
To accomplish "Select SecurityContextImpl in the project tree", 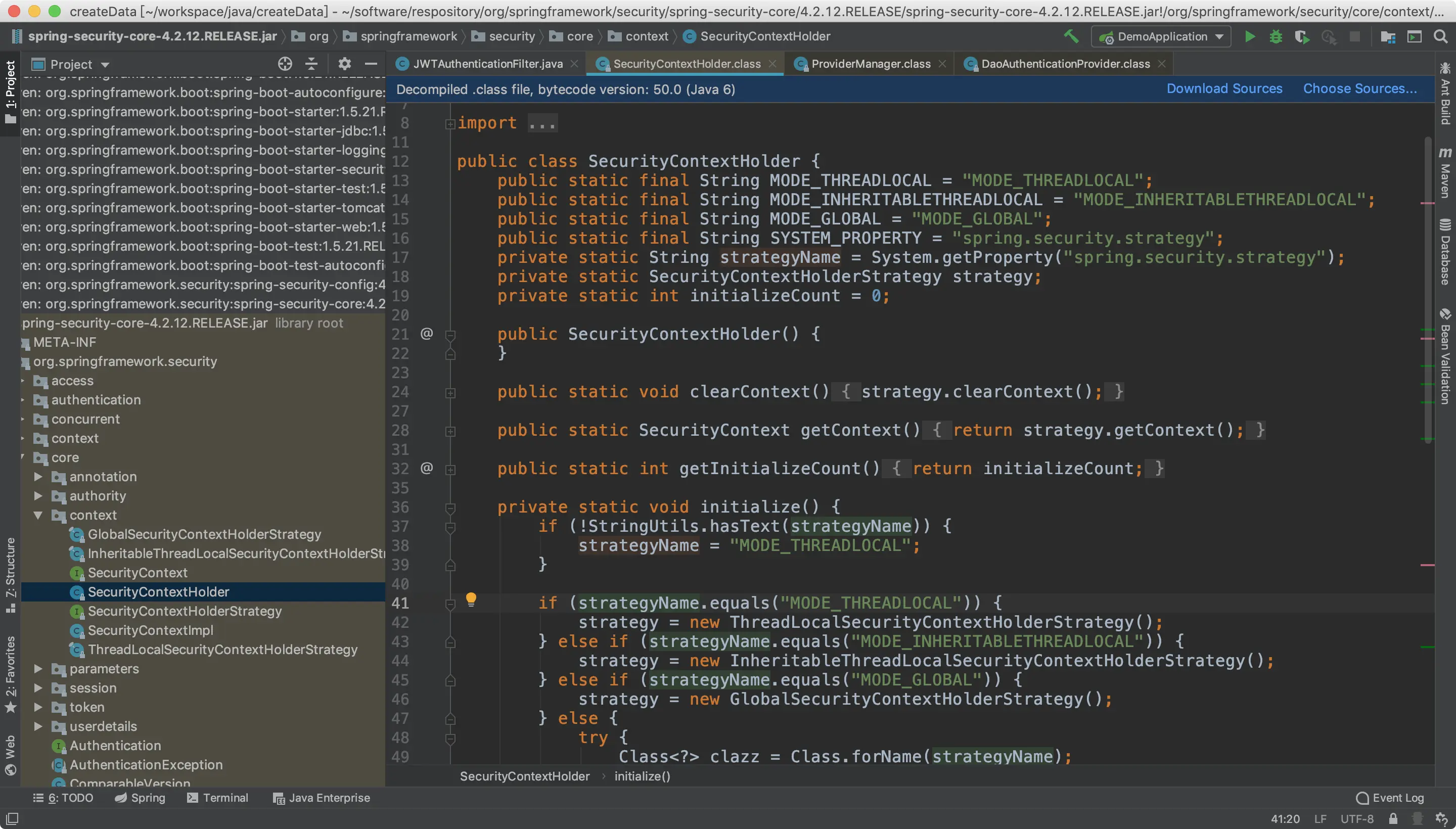I will 150,630.
